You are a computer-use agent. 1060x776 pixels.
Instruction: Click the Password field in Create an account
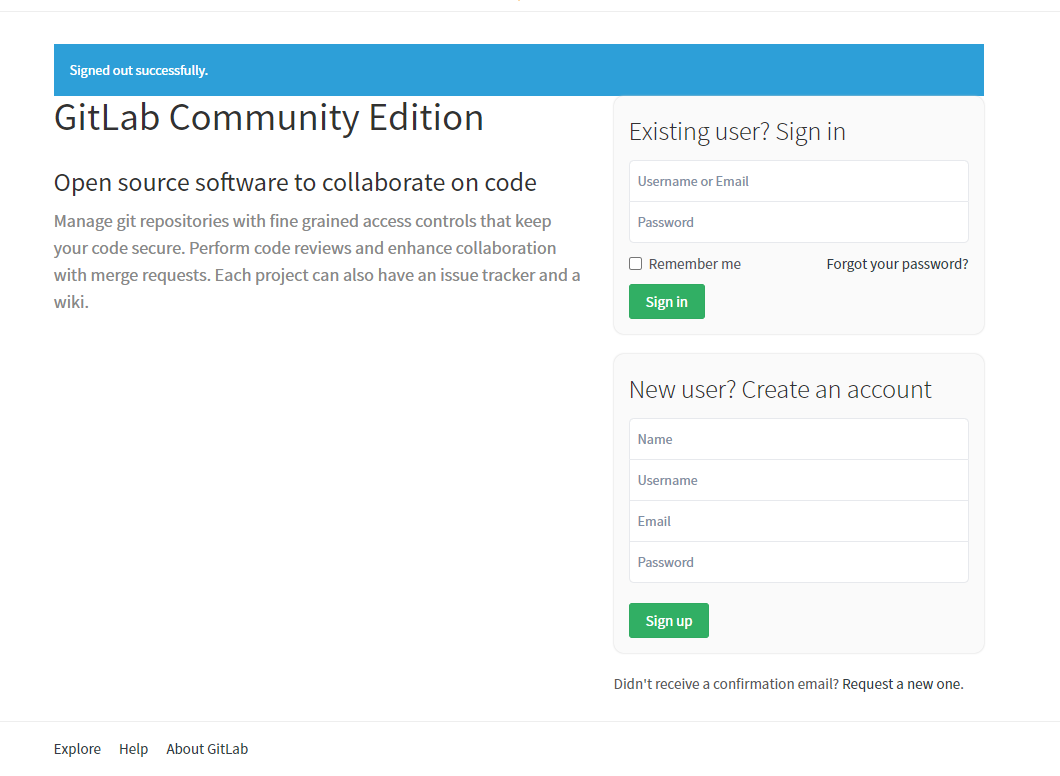[x=798, y=562]
